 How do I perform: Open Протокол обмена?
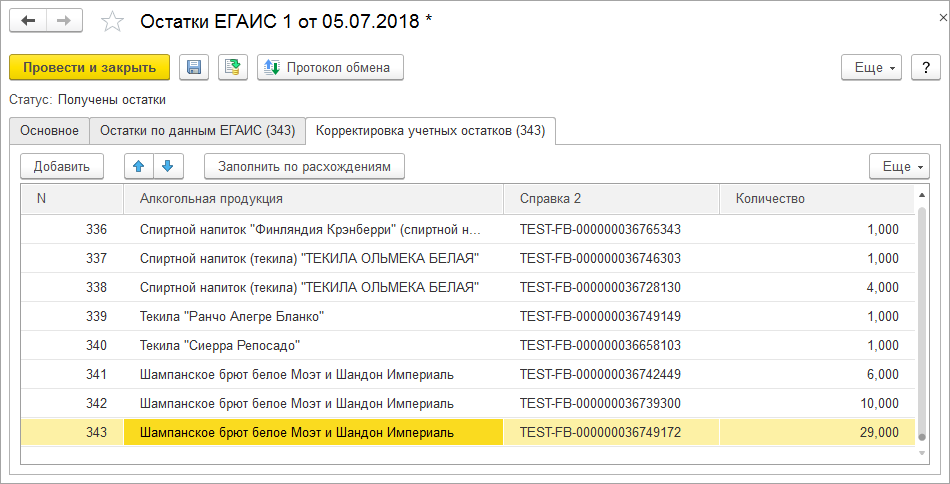point(330,68)
